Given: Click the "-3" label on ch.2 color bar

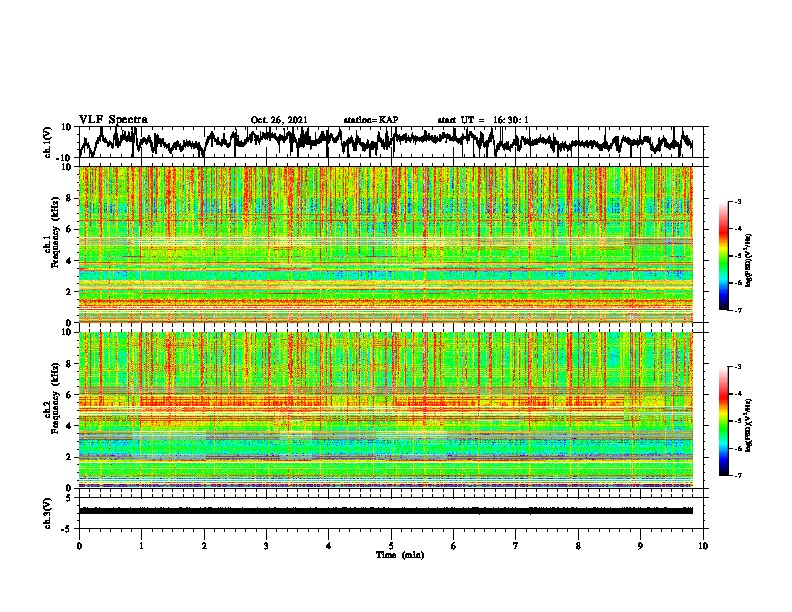Looking at the screenshot, I should tap(738, 367).
